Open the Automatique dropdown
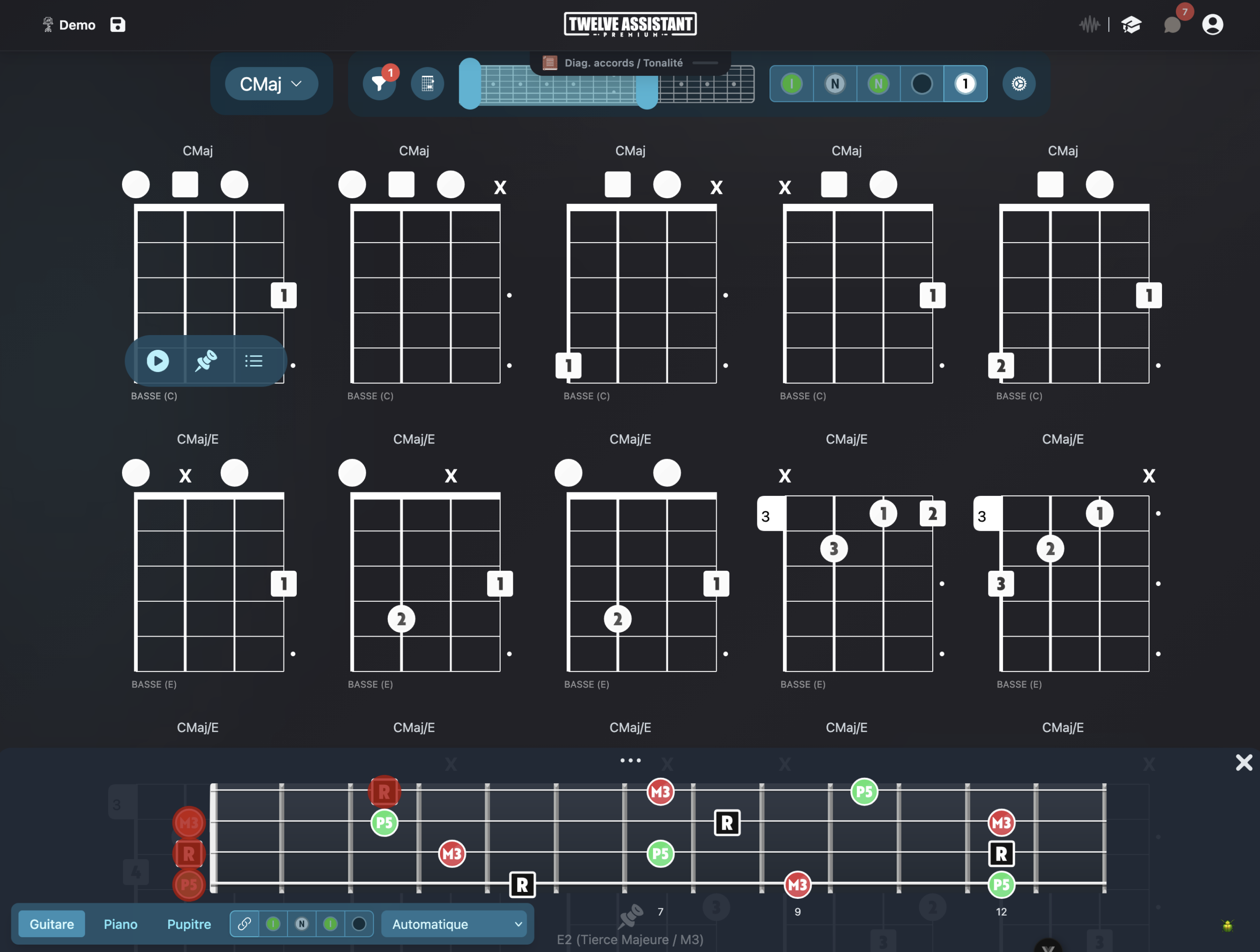Viewport: 1260px width, 952px height. tap(453, 923)
